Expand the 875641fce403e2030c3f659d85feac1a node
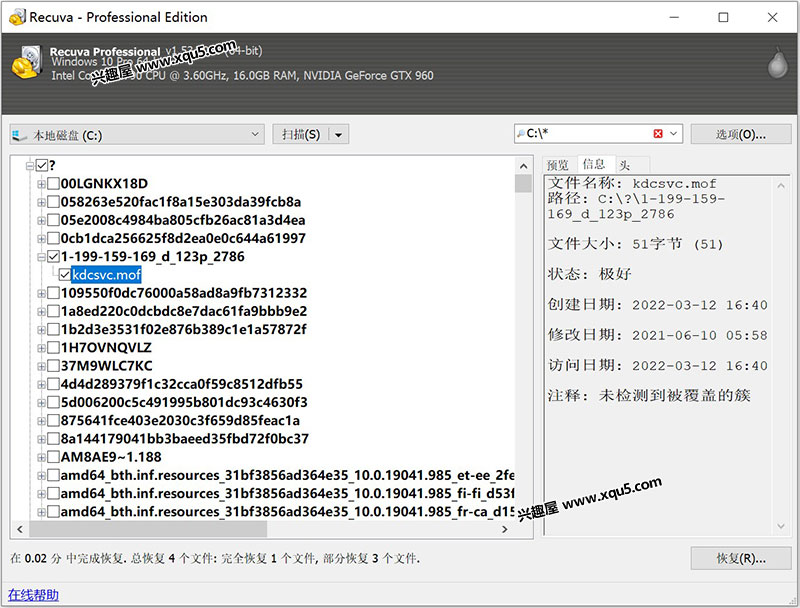This screenshot has width=800, height=608. click(x=41, y=421)
